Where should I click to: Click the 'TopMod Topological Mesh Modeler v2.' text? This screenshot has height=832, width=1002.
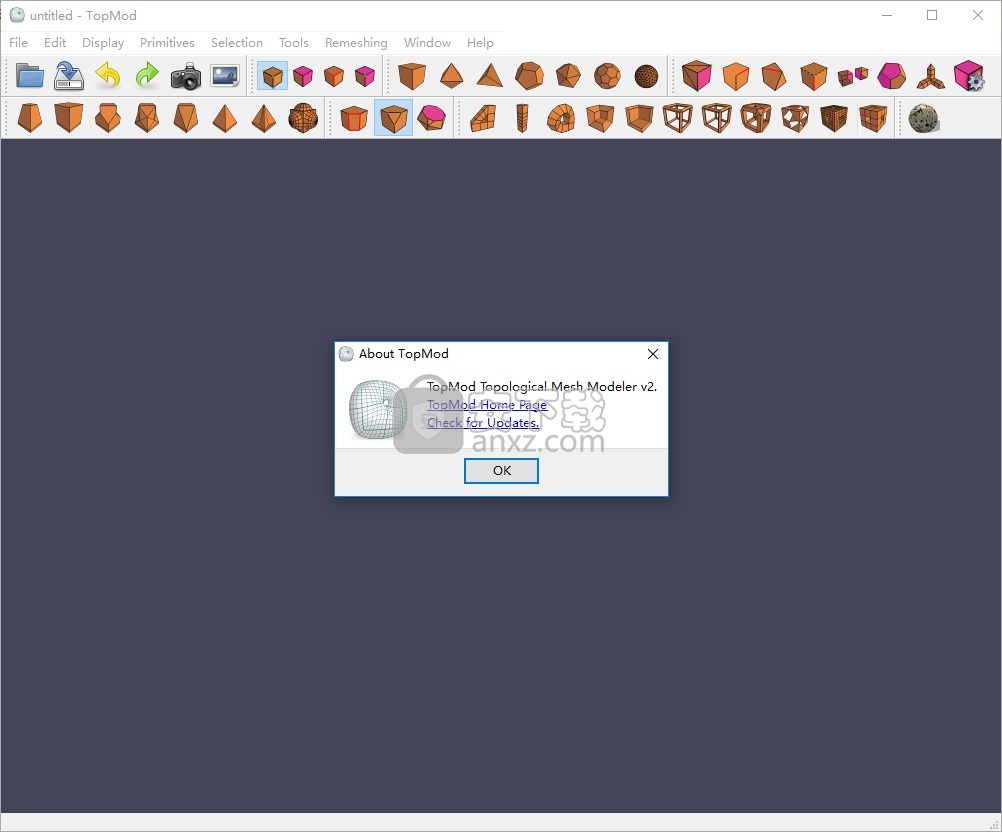pos(542,387)
